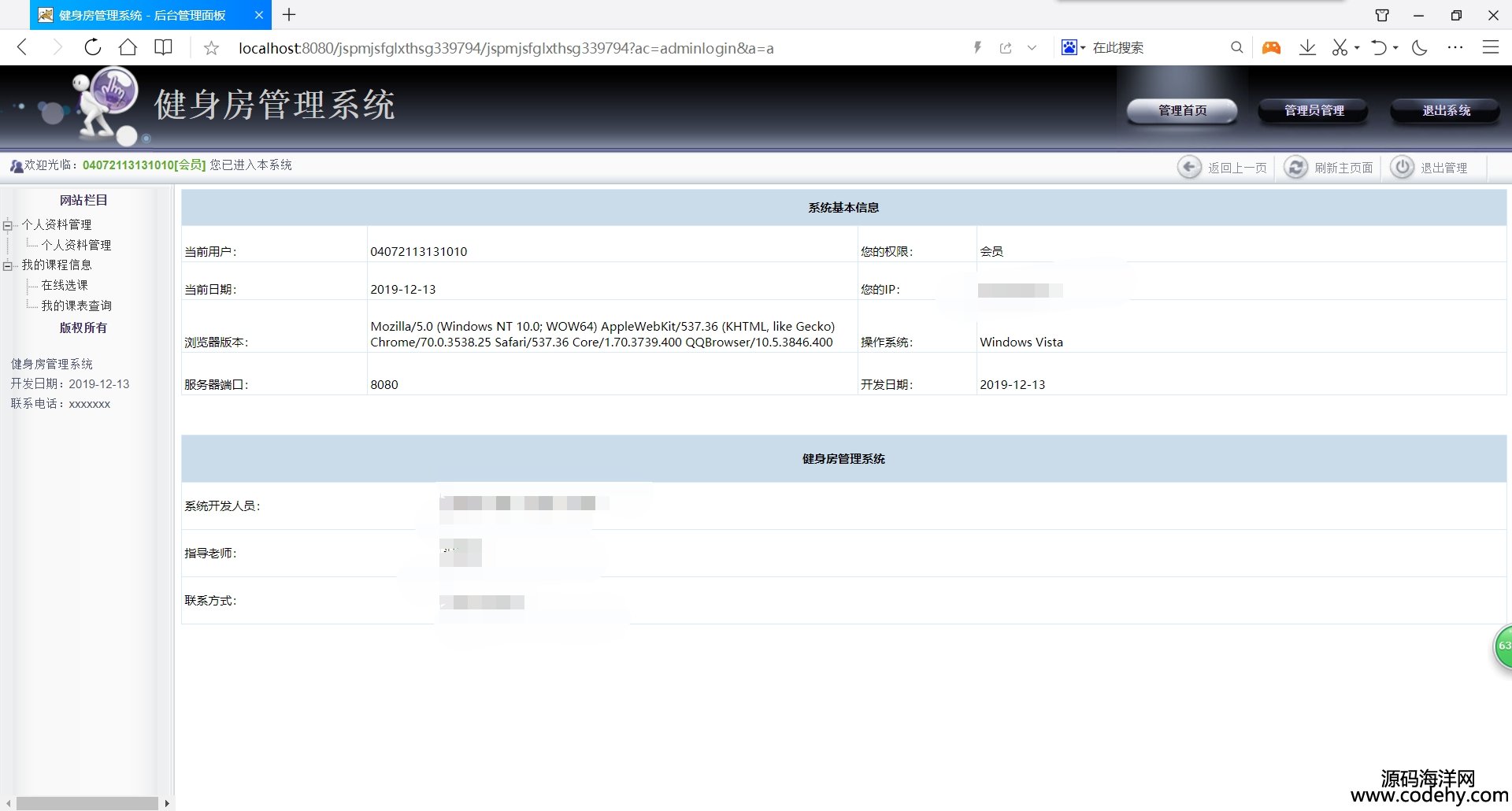The image size is (1512, 811).
Task: Click the 退出系统 button
Action: coord(1446,111)
